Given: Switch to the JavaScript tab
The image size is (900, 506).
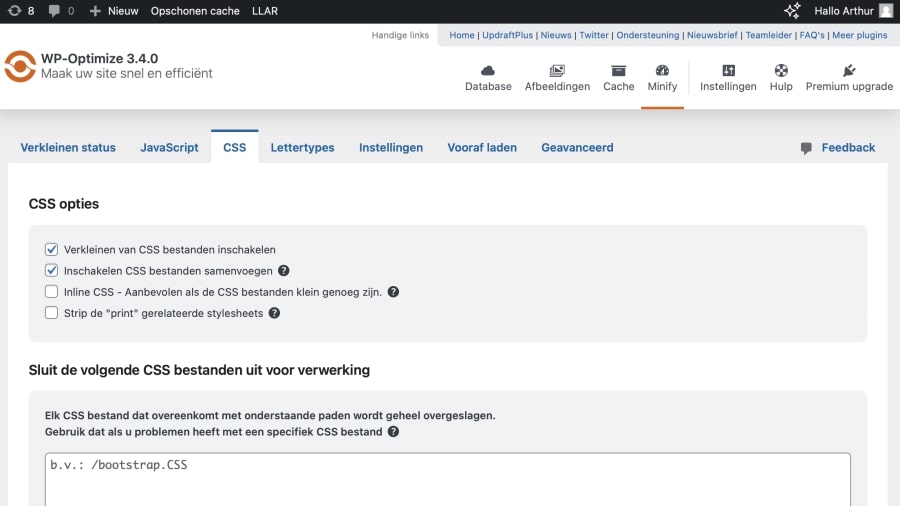Looking at the screenshot, I should tap(169, 147).
